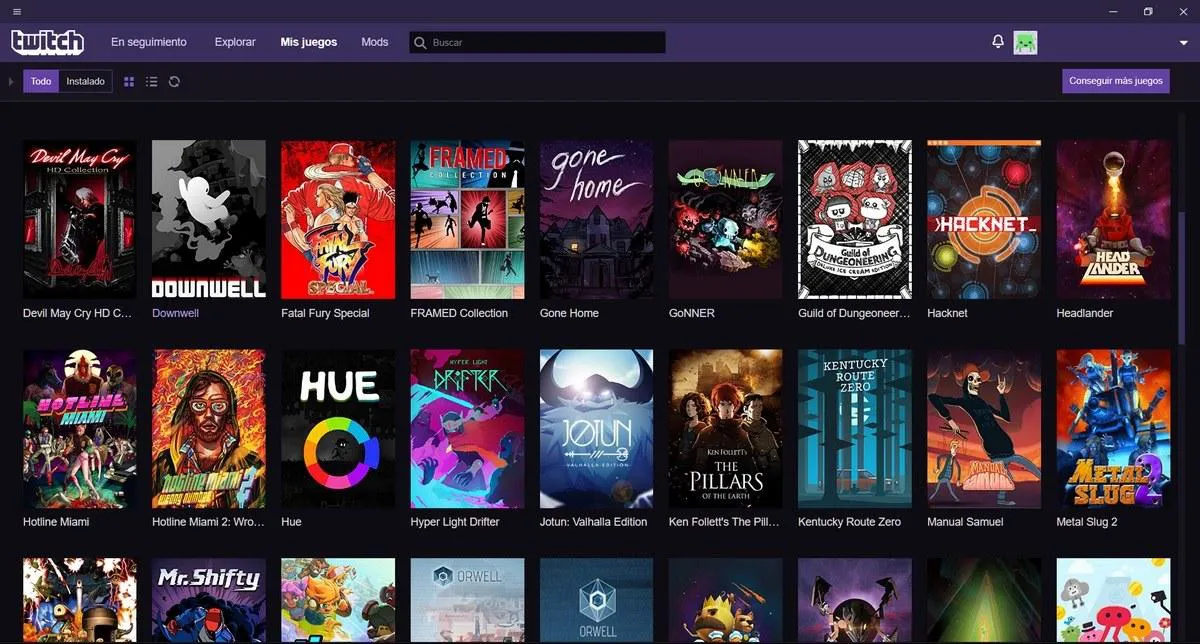The height and width of the screenshot is (644, 1200).
Task: Open the Explorar tab
Action: point(235,42)
